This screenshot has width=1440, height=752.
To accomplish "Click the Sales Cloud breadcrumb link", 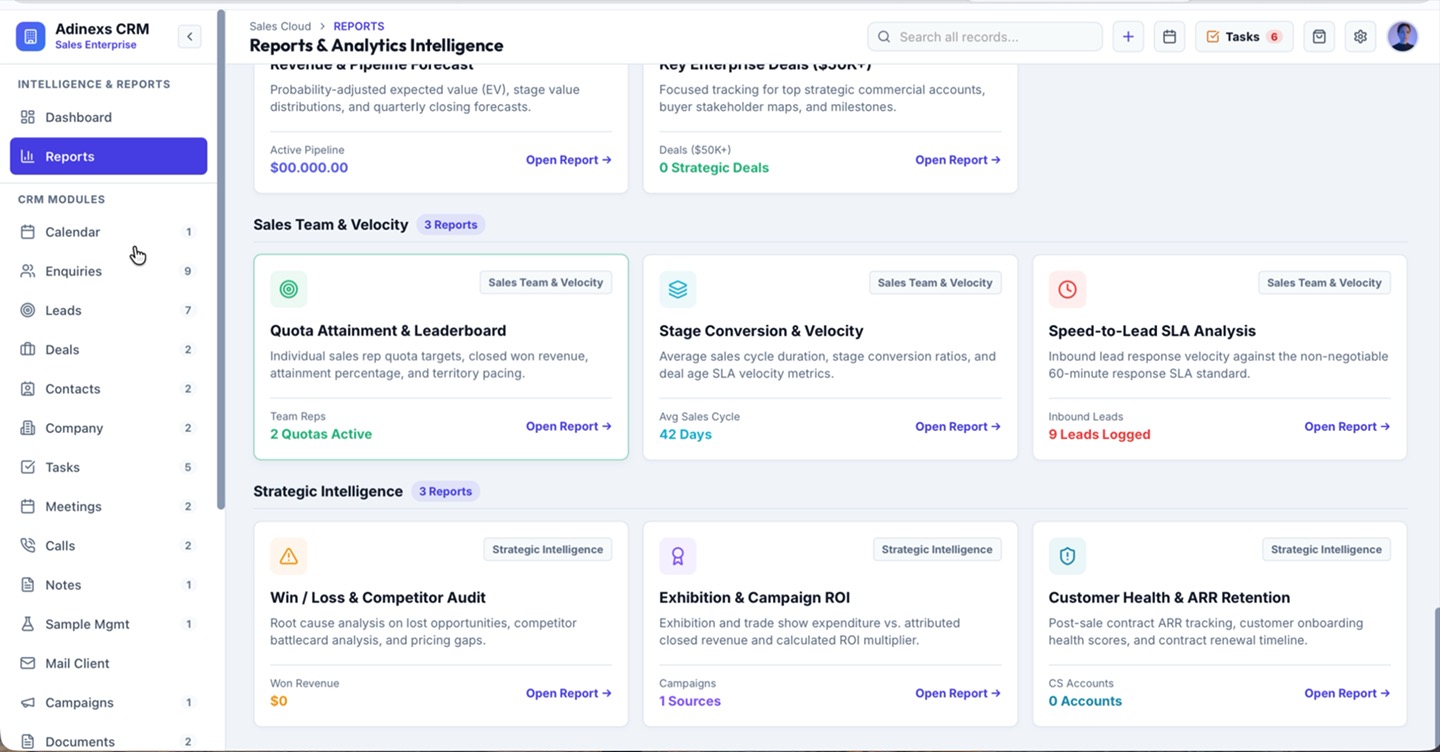I will pyautogui.click(x=280, y=26).
